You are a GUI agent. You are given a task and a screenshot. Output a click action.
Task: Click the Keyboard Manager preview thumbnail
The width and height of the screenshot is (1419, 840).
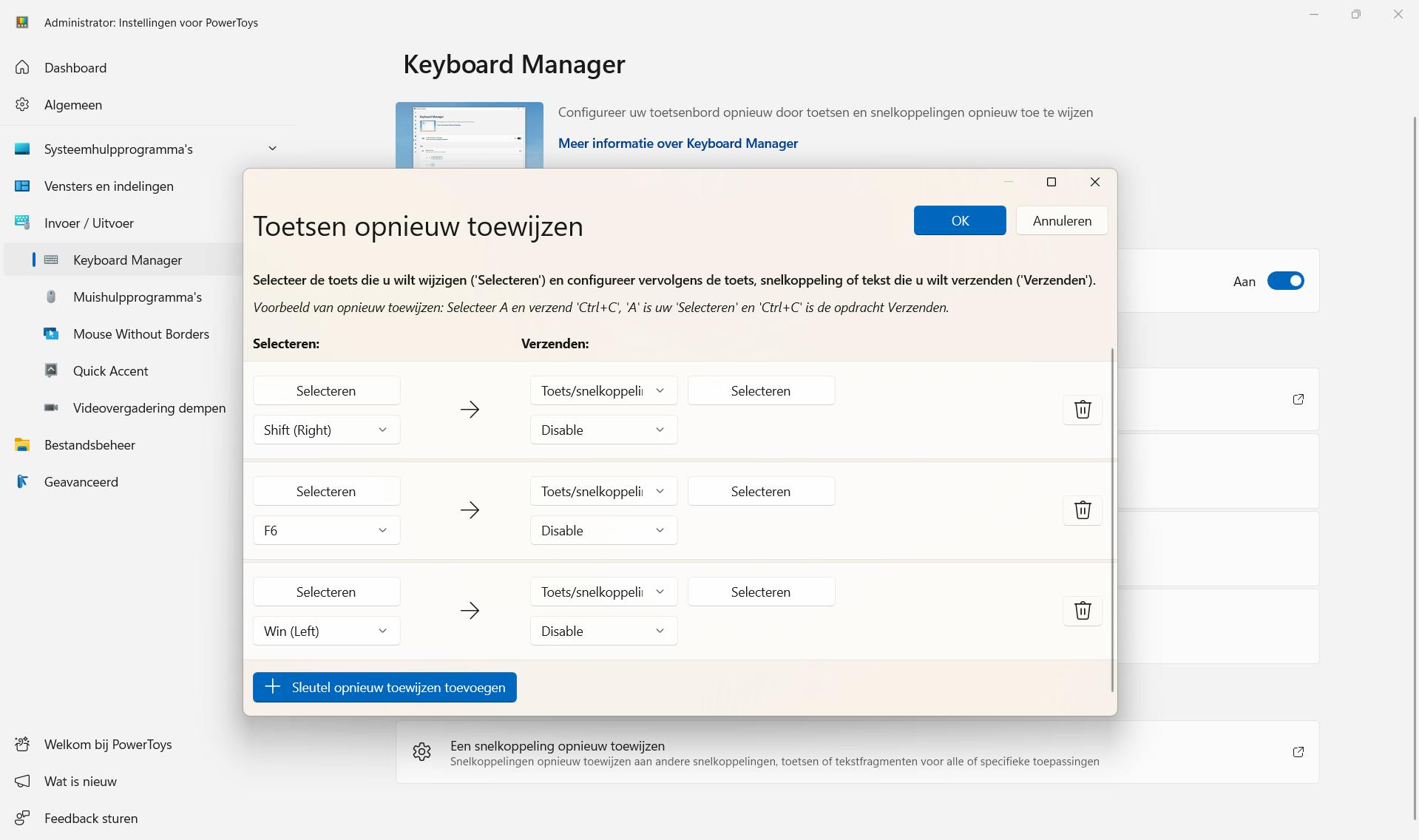point(470,135)
